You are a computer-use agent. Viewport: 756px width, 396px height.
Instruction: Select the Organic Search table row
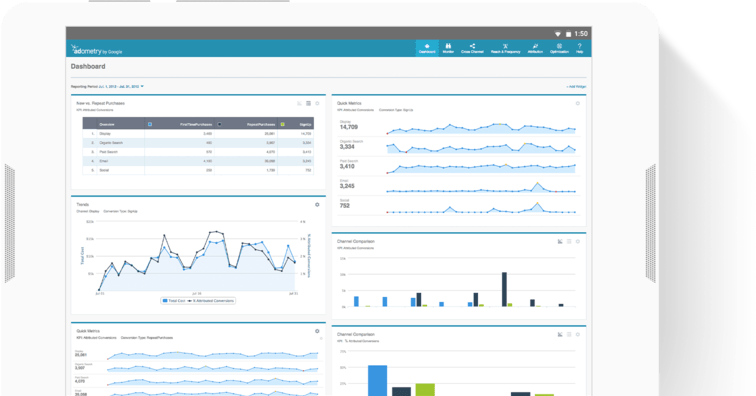coord(198,143)
